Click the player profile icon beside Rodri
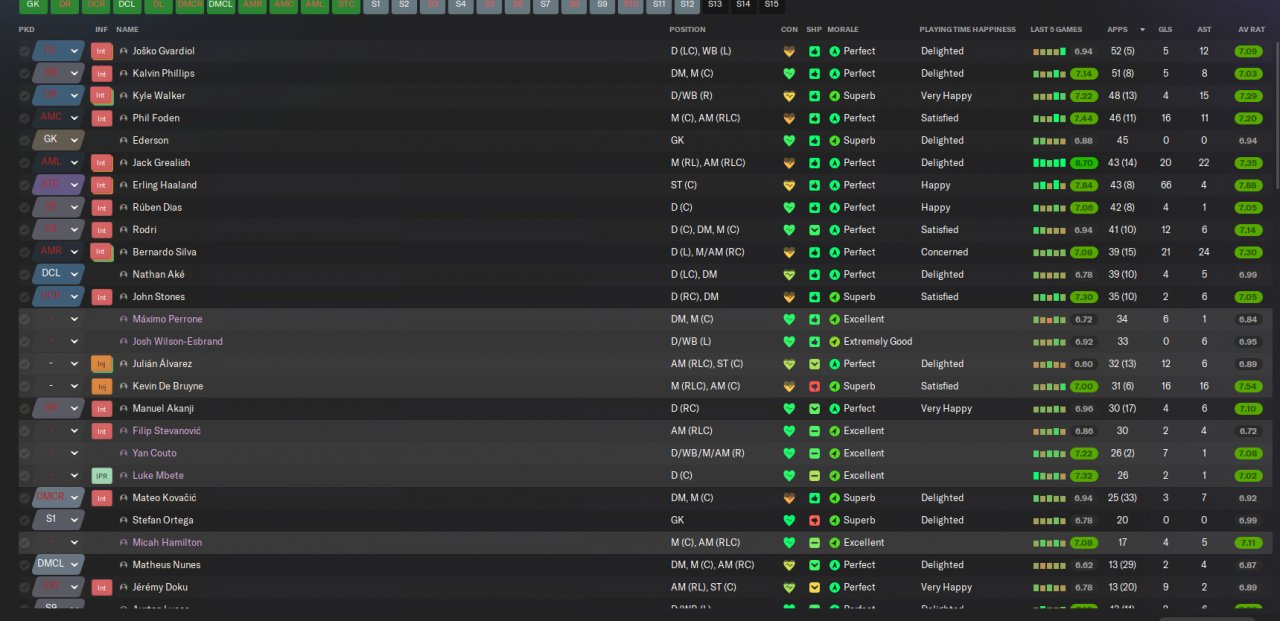This screenshot has height=621, width=1280. pos(124,230)
